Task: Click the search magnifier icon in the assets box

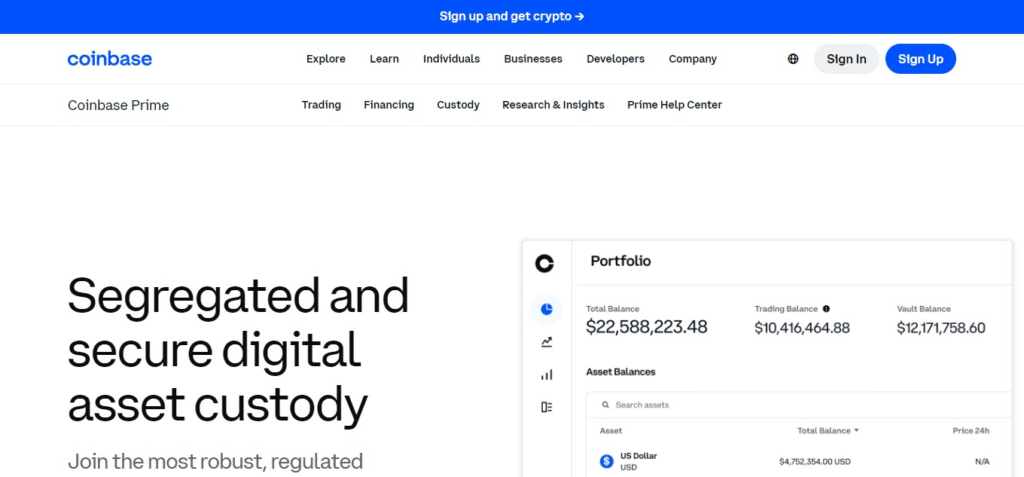Action: (x=605, y=405)
